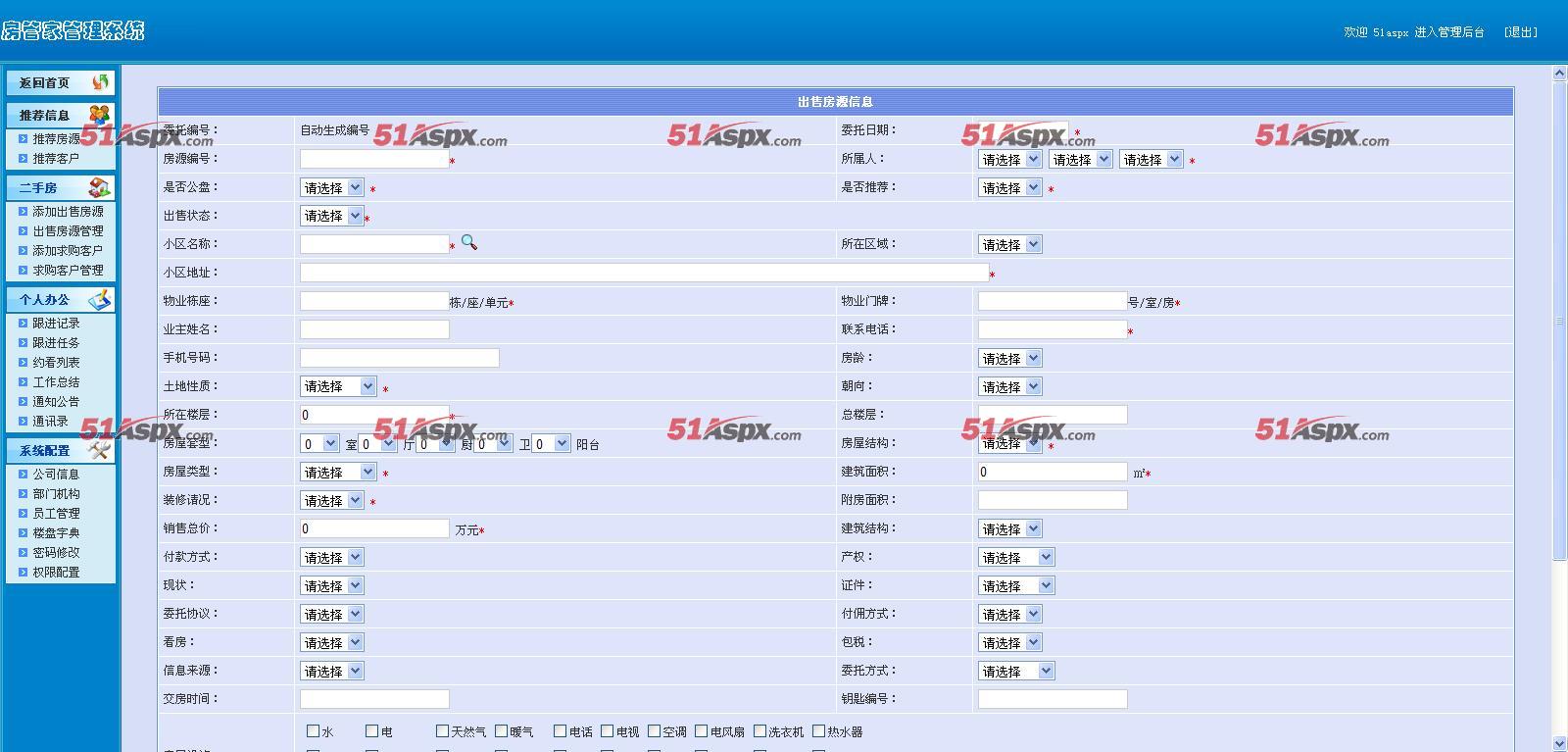The image size is (1568, 752).
Task: Click the 退出 logout link
Action: (1521, 32)
